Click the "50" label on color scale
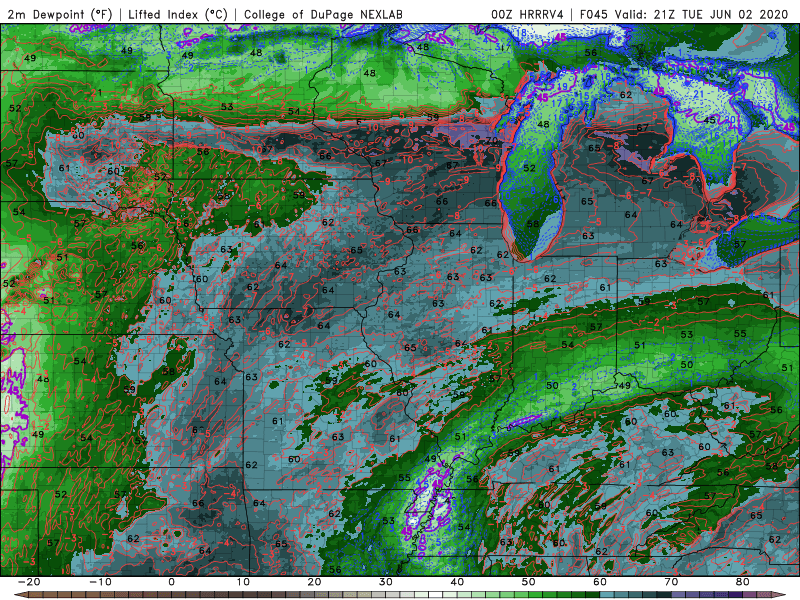Screen dimensions: 800x600 529,582
